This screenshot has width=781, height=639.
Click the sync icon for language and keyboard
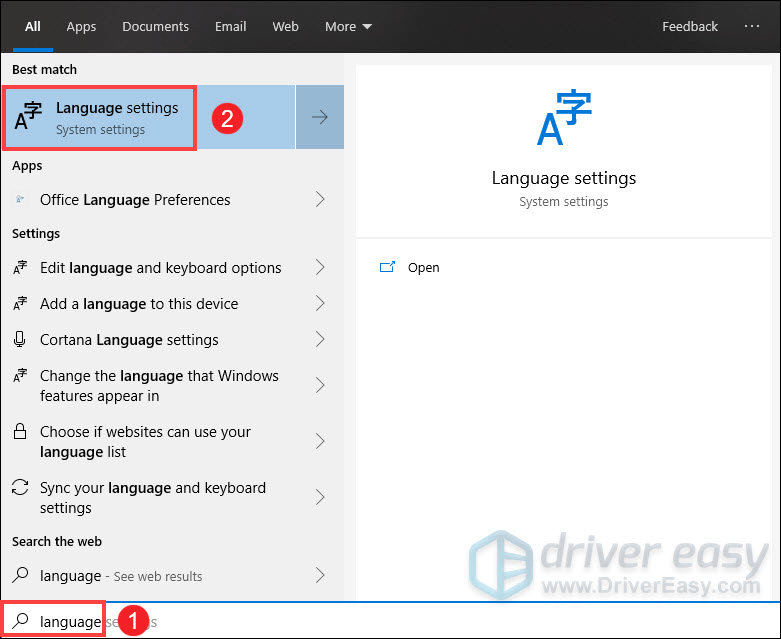coord(20,487)
